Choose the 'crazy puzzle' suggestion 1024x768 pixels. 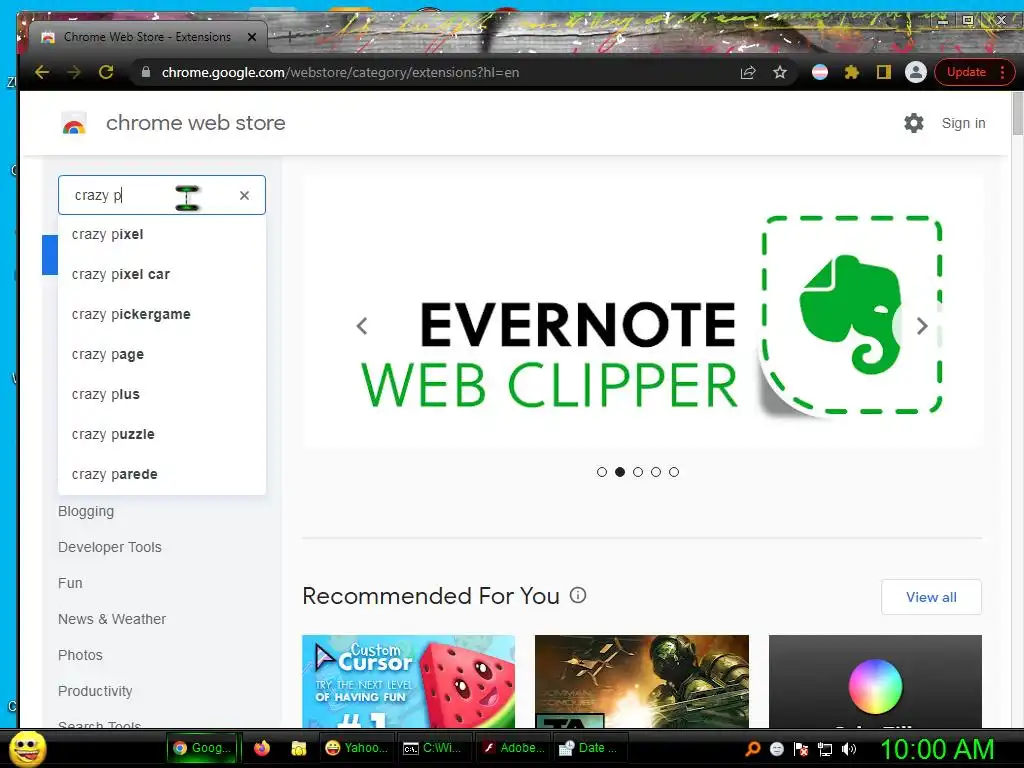coord(162,434)
